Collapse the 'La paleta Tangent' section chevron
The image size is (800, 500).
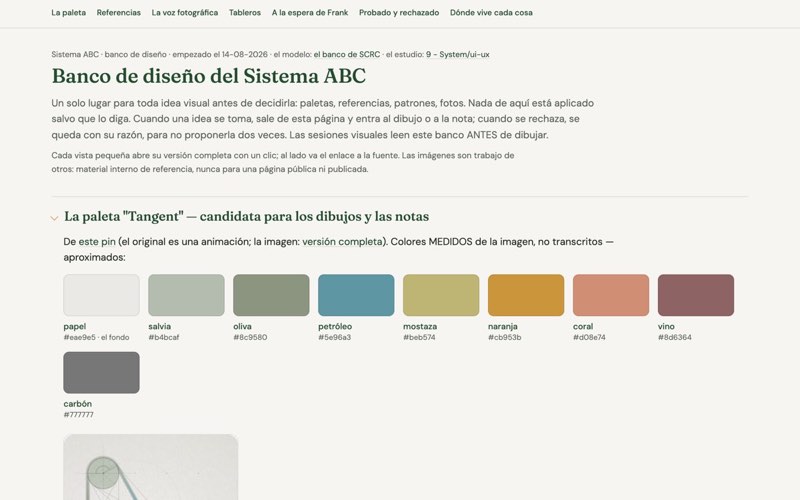point(54,218)
